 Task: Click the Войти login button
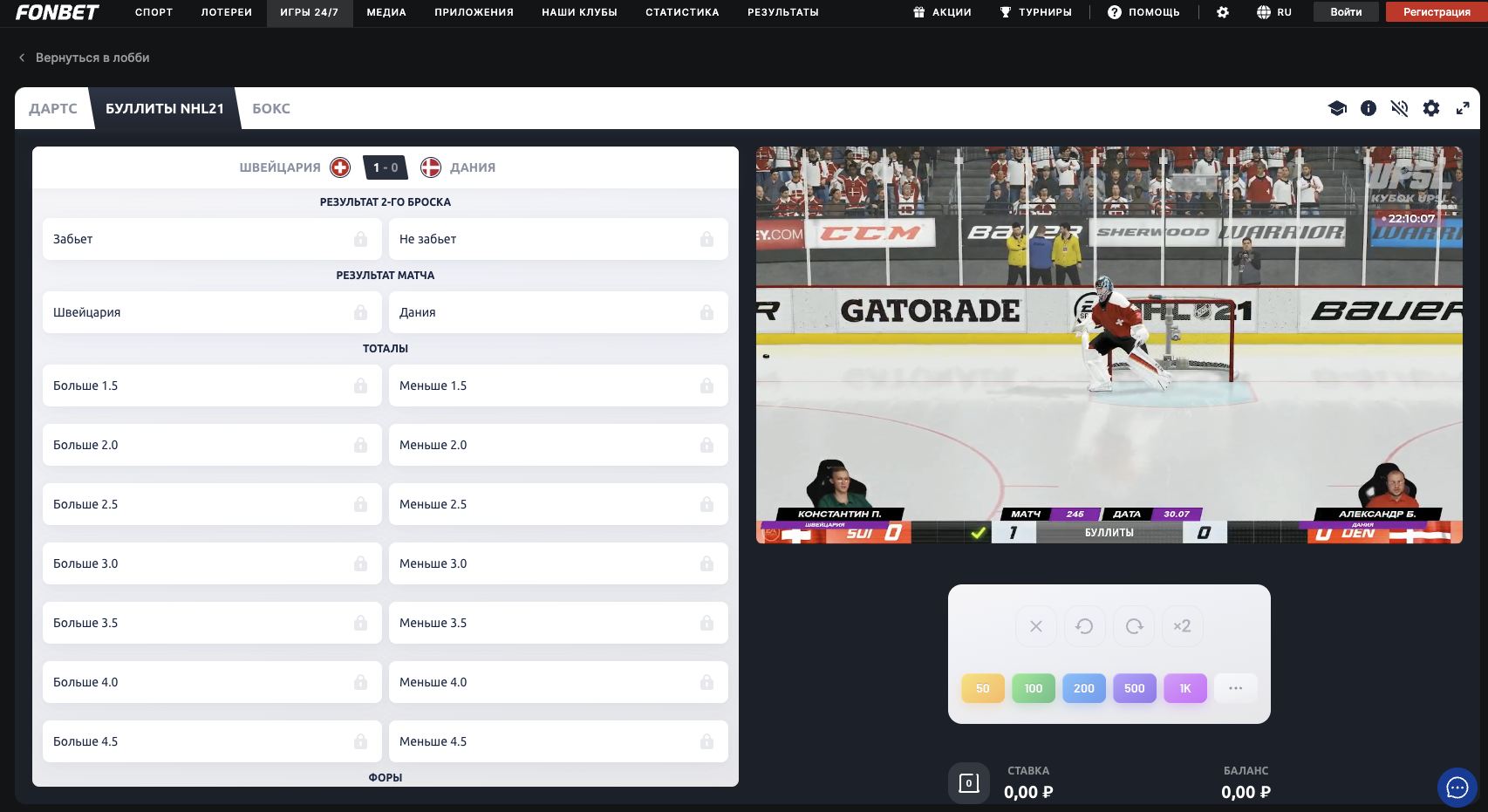tap(1346, 12)
